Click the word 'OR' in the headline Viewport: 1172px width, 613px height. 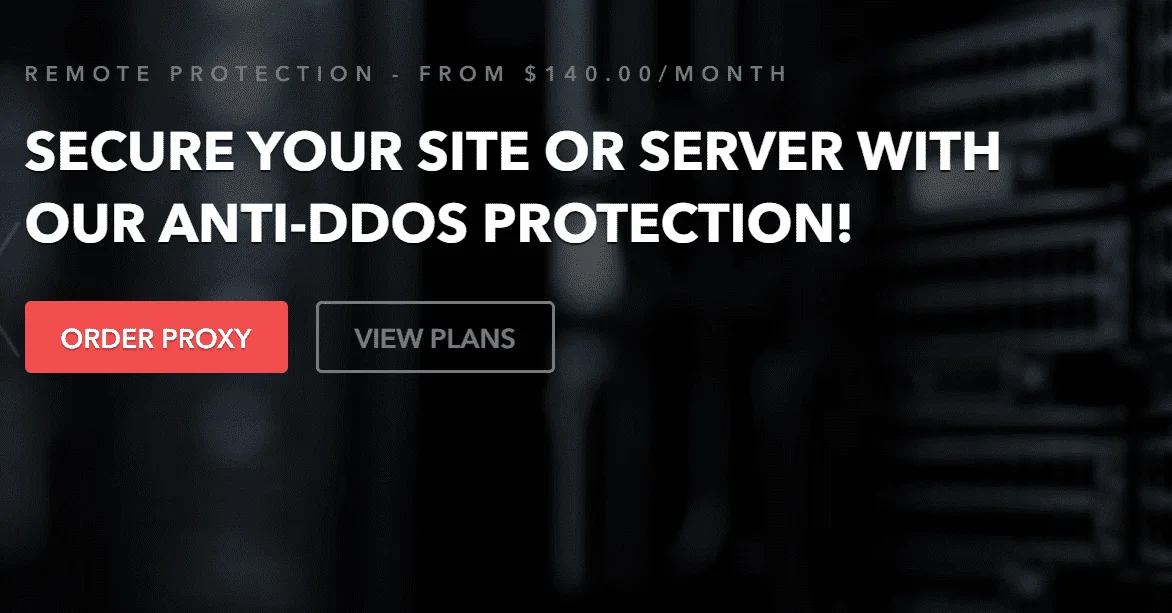point(584,152)
